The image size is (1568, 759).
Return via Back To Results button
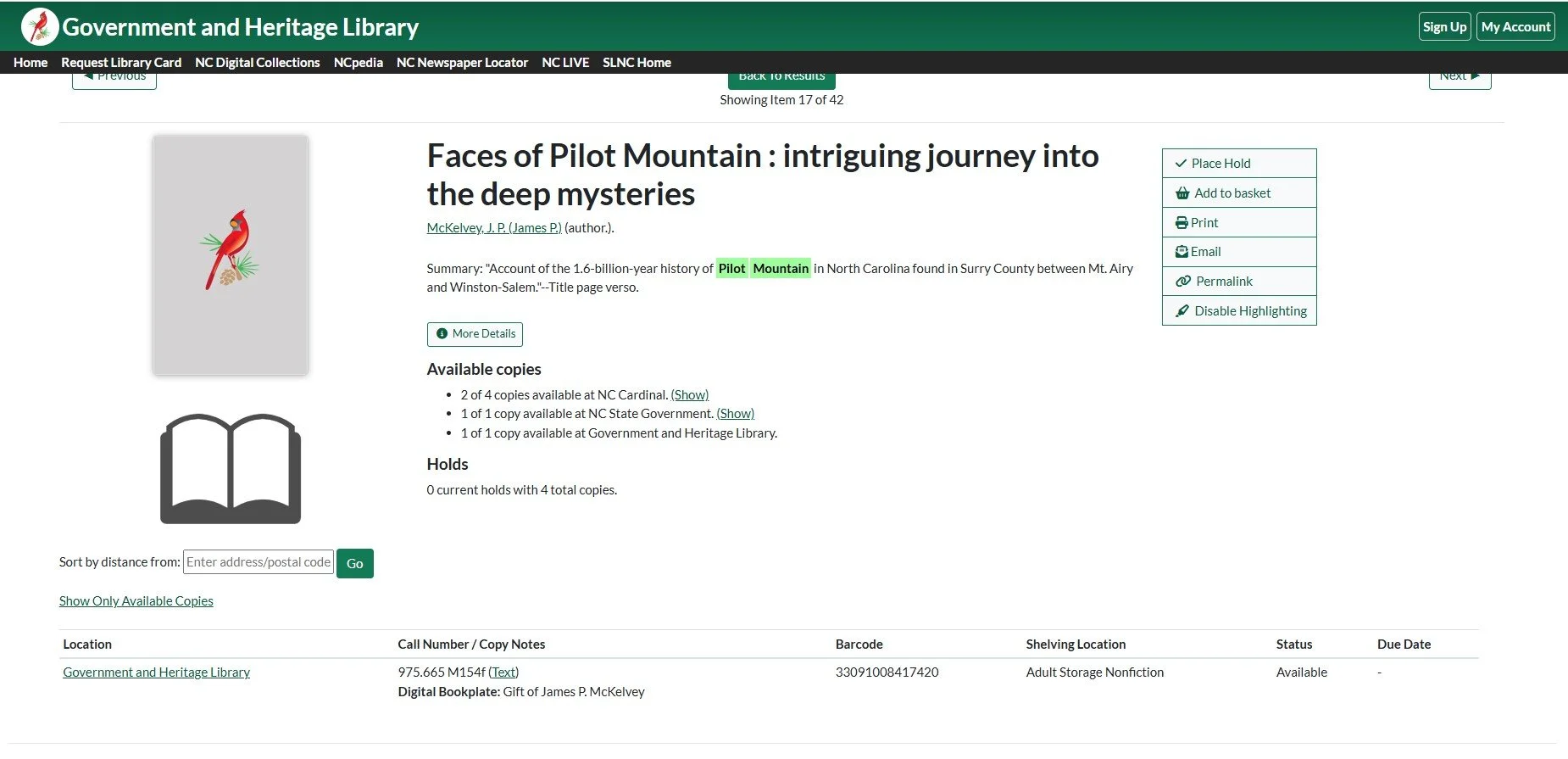click(x=781, y=80)
